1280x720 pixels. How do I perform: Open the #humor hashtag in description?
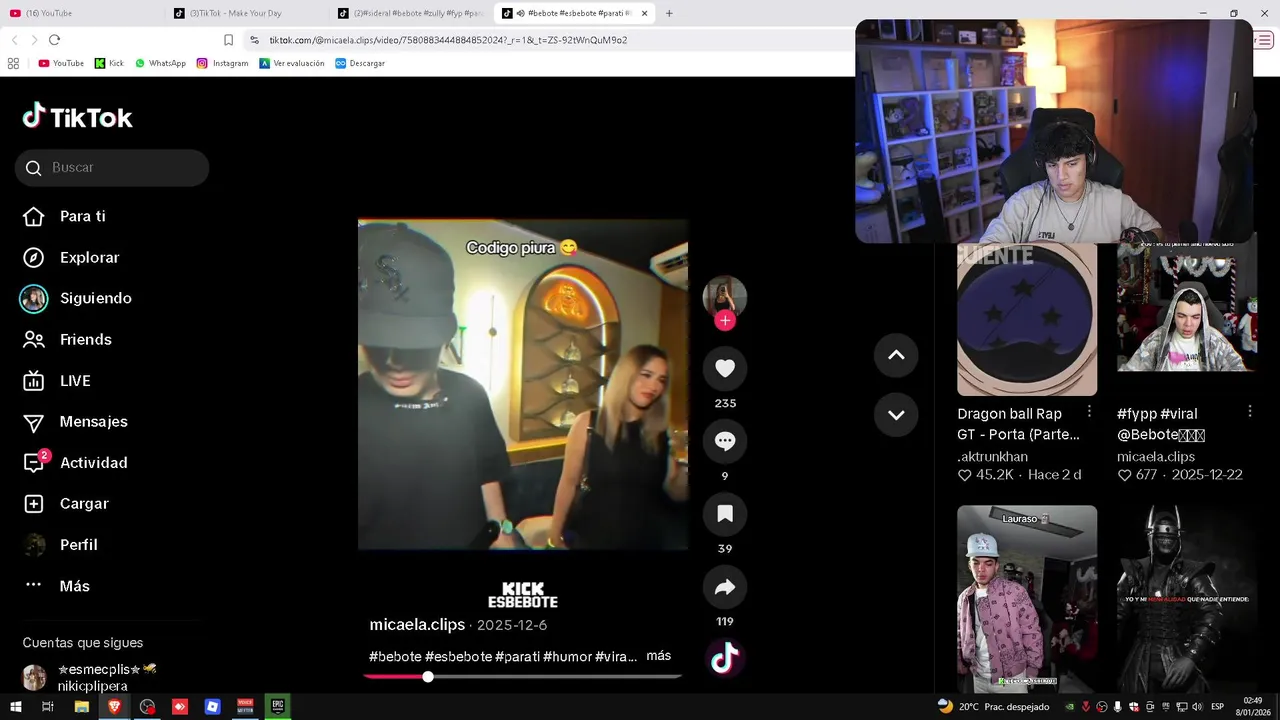click(x=568, y=657)
